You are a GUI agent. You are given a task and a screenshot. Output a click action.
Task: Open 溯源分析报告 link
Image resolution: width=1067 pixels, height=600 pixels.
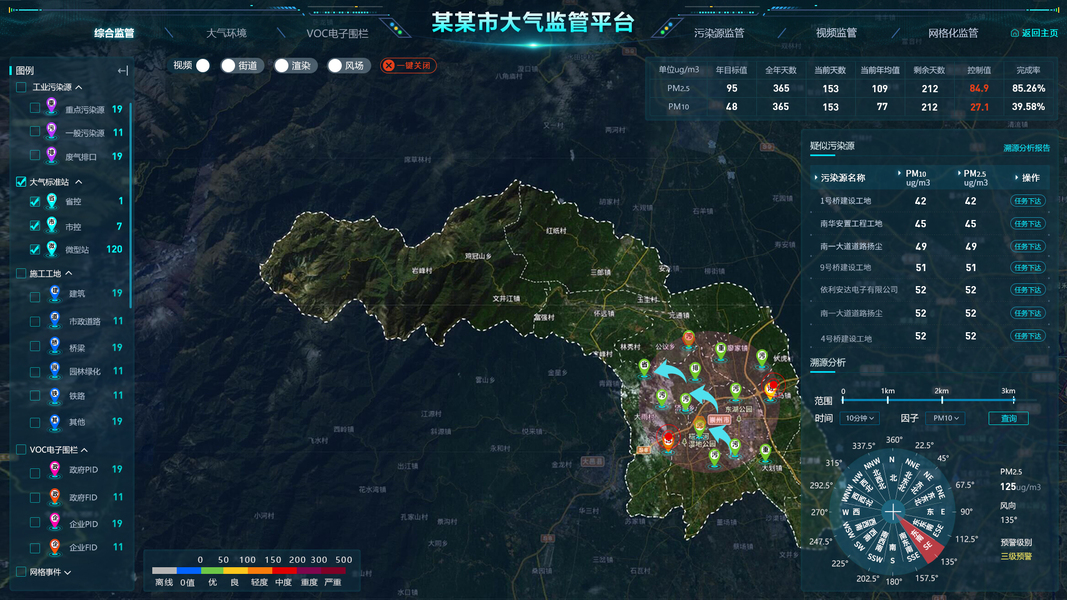[1026, 148]
